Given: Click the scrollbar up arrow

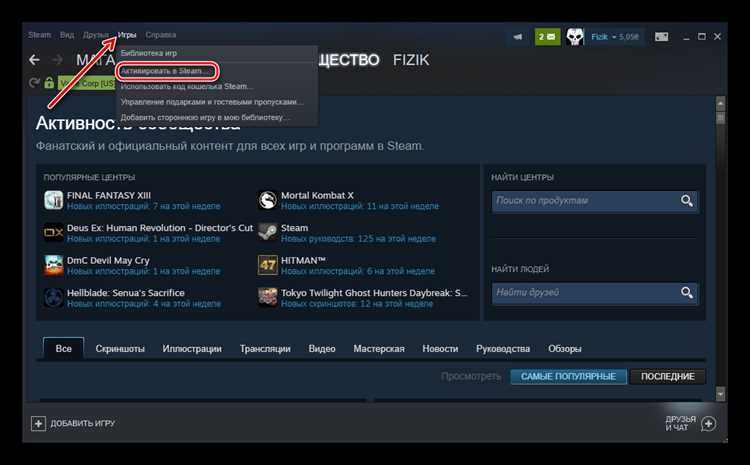Looking at the screenshot, I should coord(720,102).
